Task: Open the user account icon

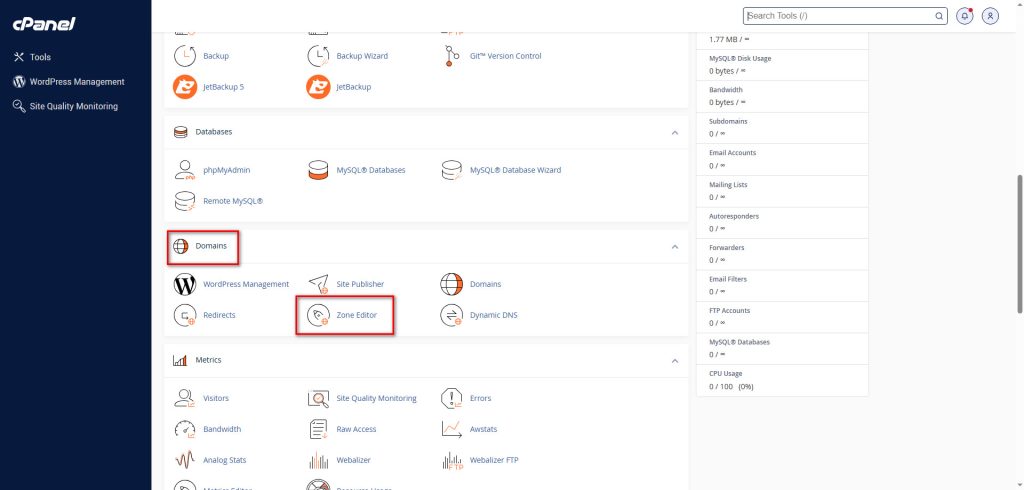Action: [990, 16]
